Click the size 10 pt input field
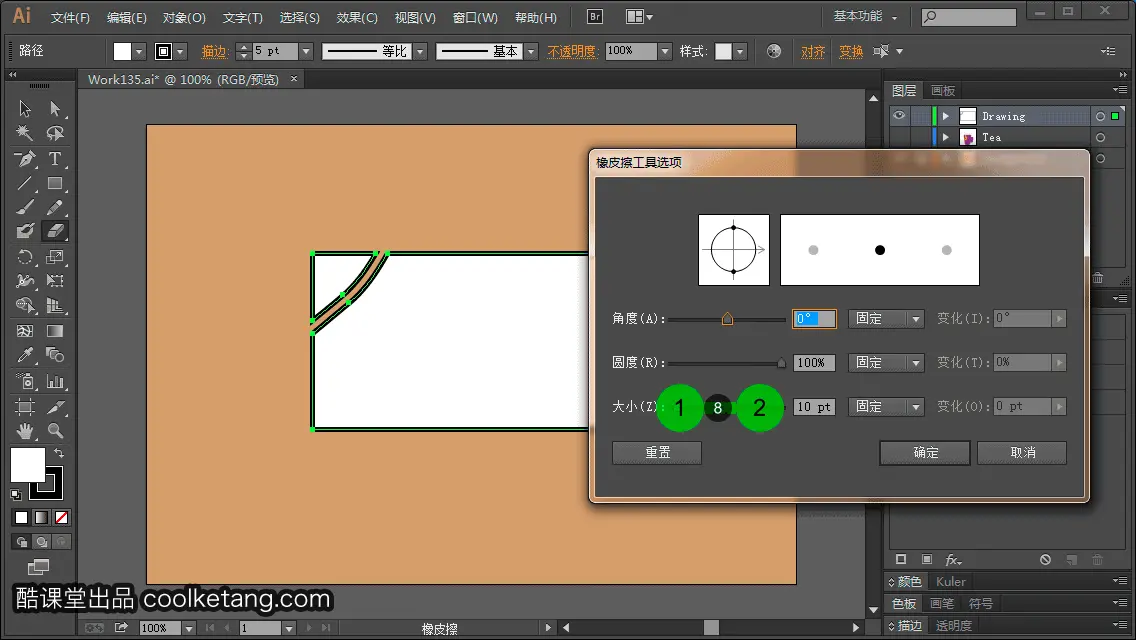Image resolution: width=1136 pixels, height=640 pixels. tap(814, 407)
